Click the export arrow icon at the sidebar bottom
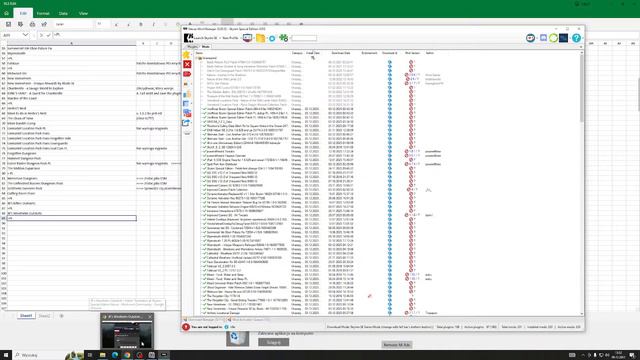 (187, 122)
